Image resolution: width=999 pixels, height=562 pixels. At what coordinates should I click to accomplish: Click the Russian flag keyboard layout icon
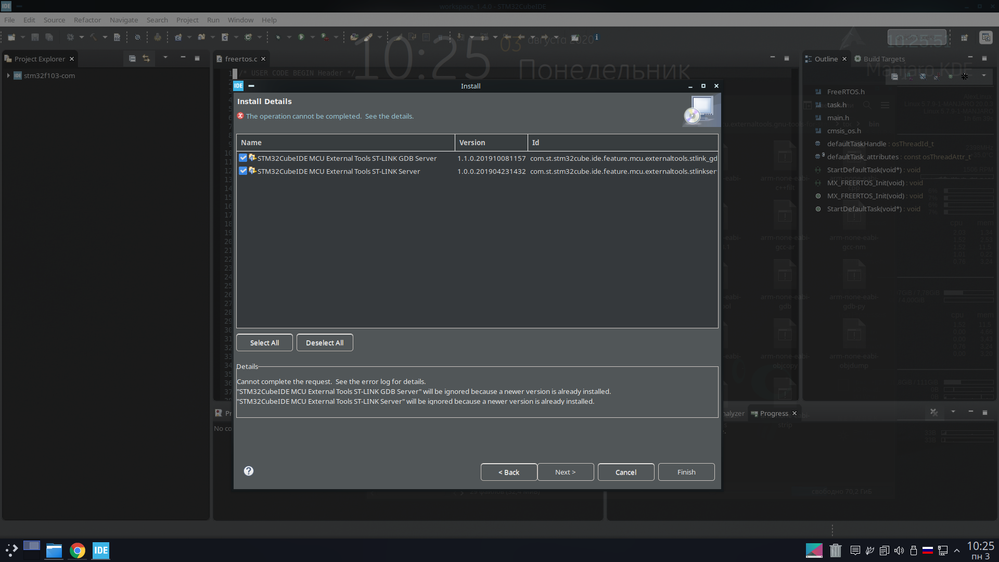928,551
